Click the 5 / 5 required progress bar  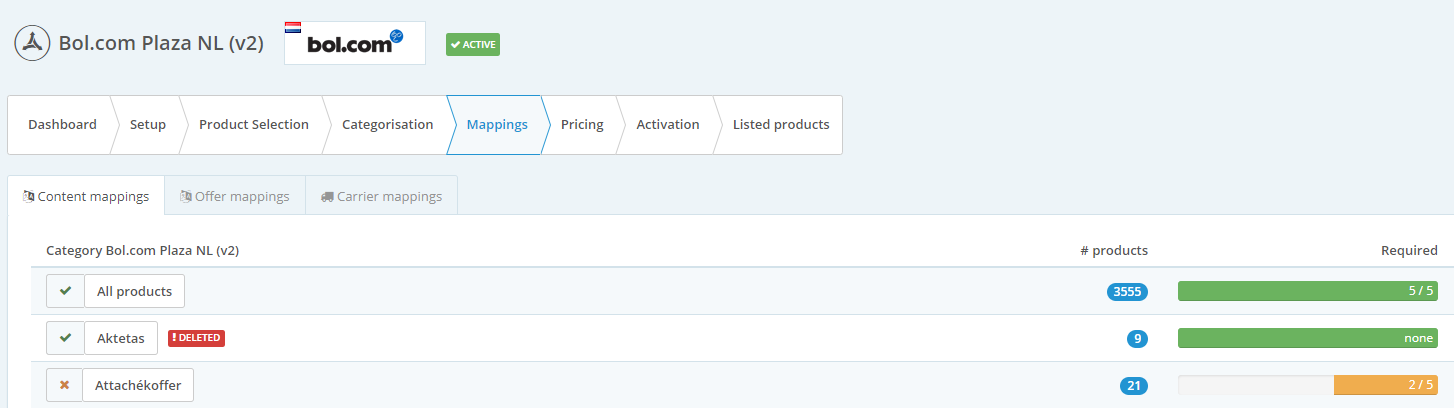tap(1308, 291)
